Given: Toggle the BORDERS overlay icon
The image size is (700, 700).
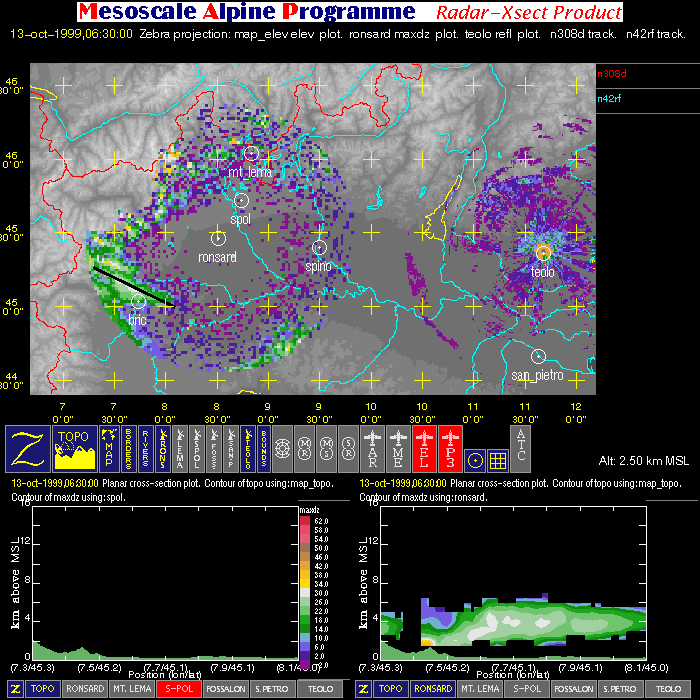Looking at the screenshot, I should [x=132, y=447].
